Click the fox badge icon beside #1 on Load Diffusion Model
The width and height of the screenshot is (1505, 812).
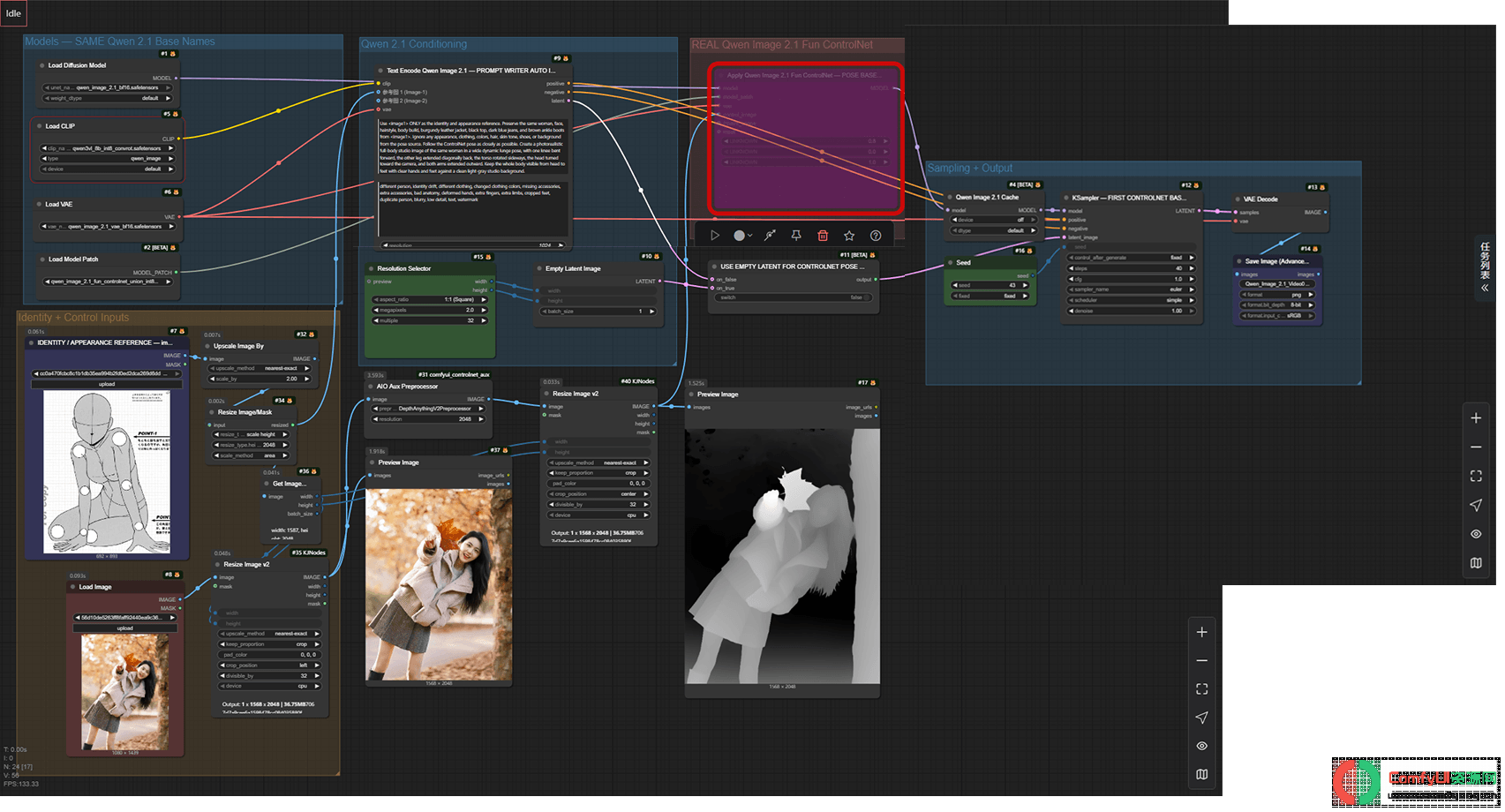click(172, 54)
